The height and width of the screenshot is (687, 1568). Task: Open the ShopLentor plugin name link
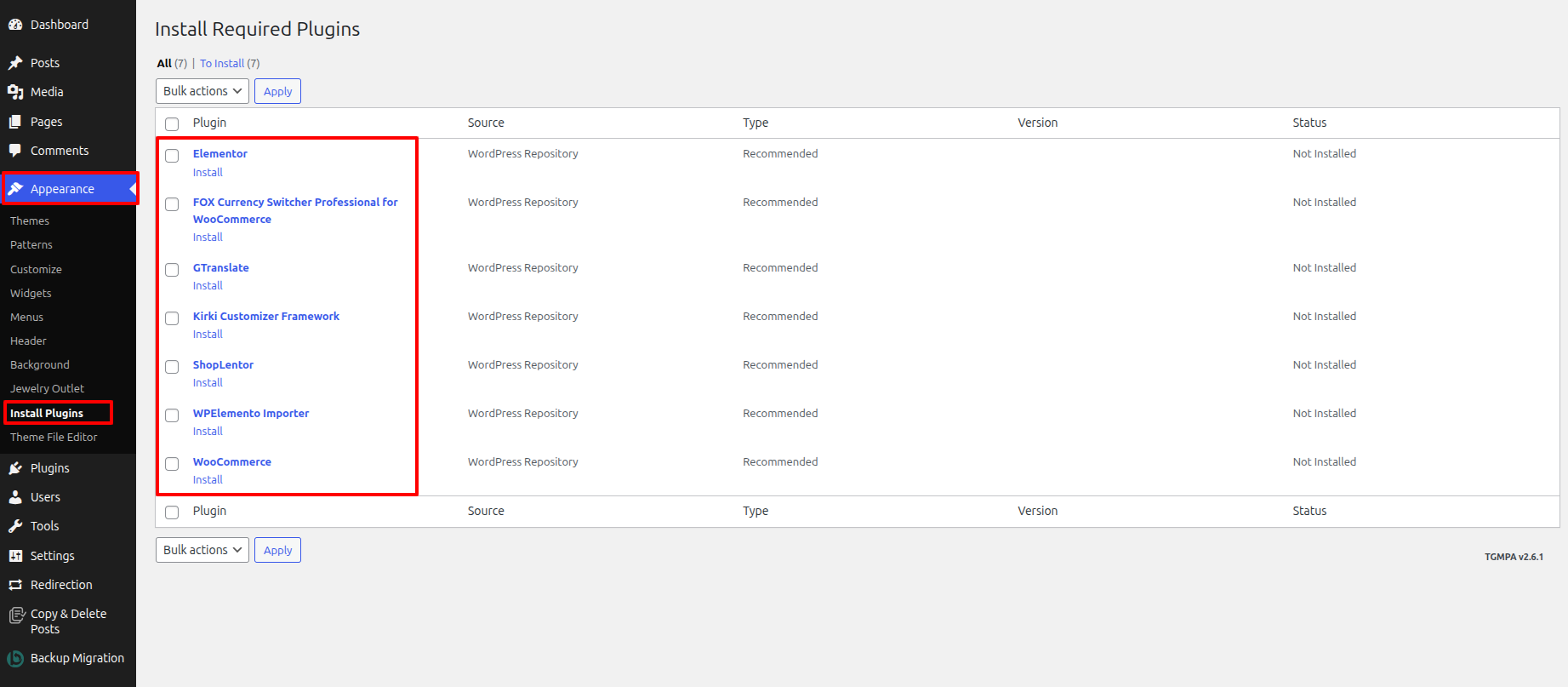[223, 364]
